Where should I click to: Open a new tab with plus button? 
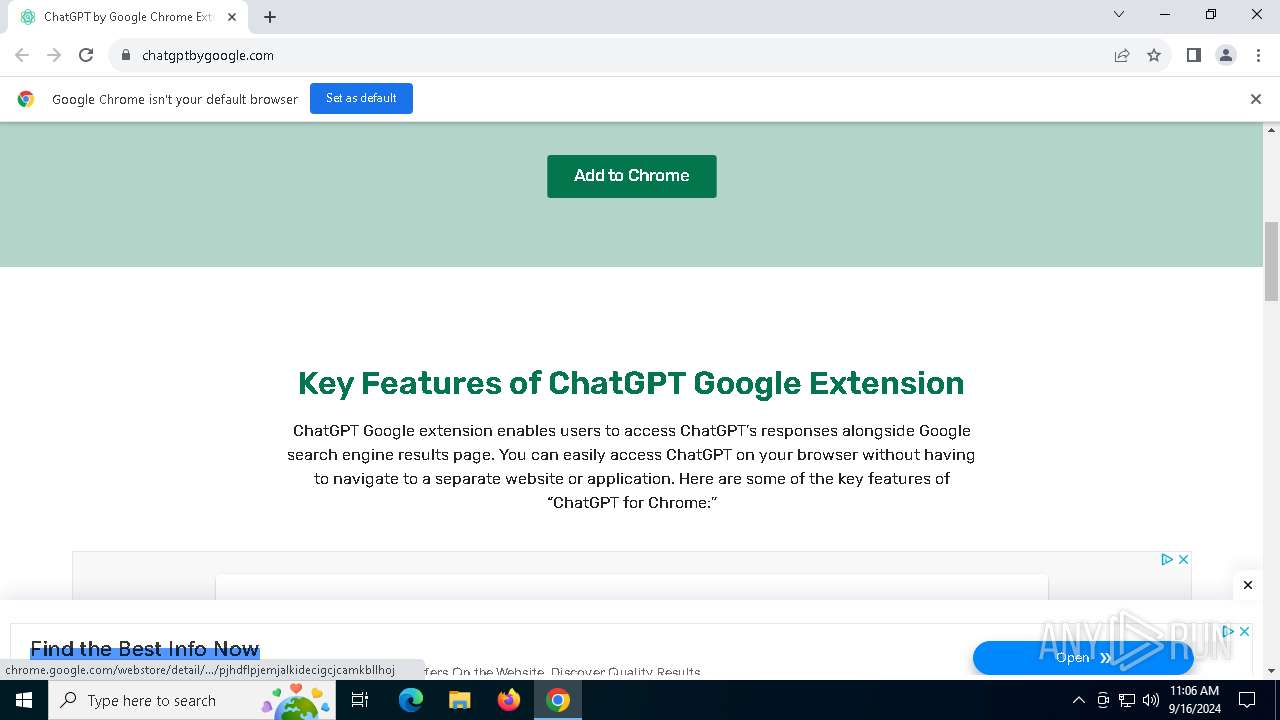click(x=270, y=17)
